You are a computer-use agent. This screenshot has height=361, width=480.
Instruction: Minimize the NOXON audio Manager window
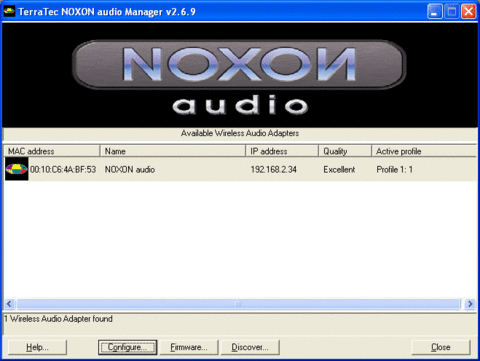coord(435,12)
